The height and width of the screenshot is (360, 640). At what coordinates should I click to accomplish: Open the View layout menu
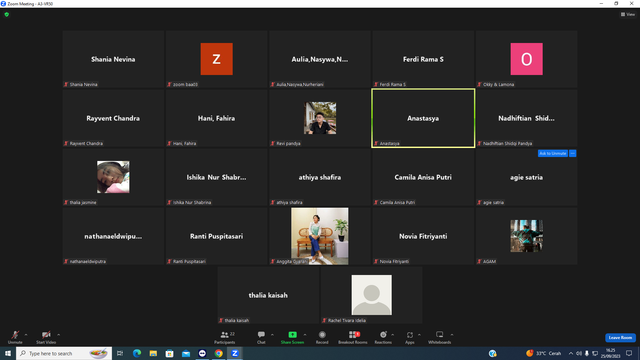(628, 14)
